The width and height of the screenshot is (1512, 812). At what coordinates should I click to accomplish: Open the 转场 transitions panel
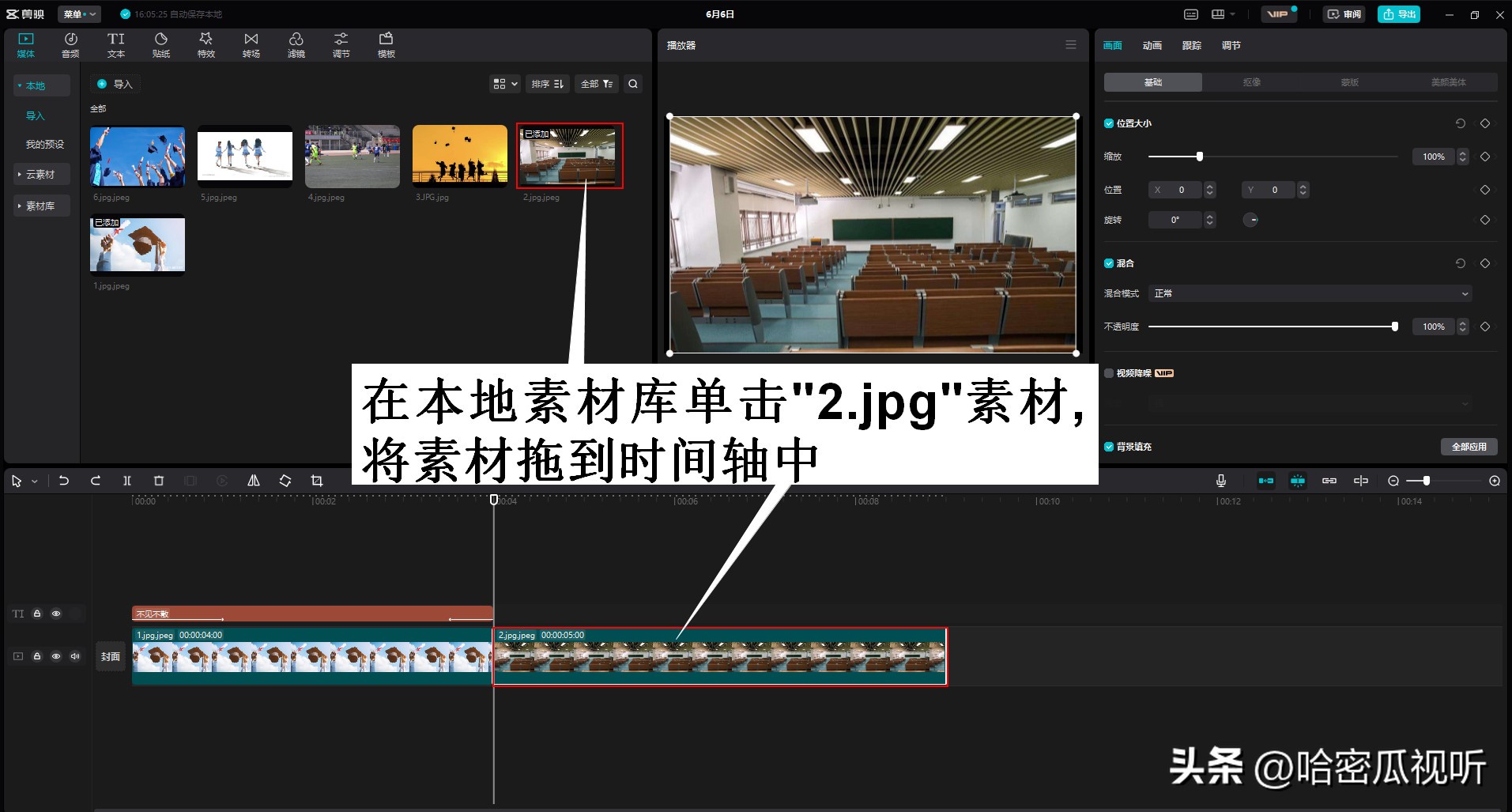[x=251, y=43]
